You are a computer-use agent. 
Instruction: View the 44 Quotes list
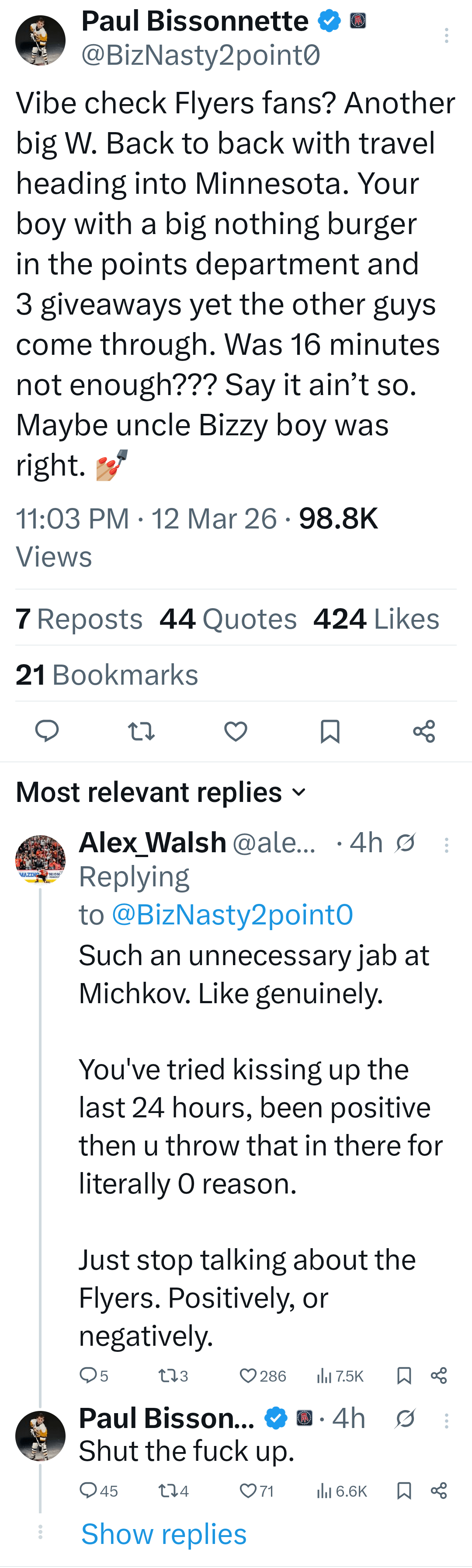(228, 619)
